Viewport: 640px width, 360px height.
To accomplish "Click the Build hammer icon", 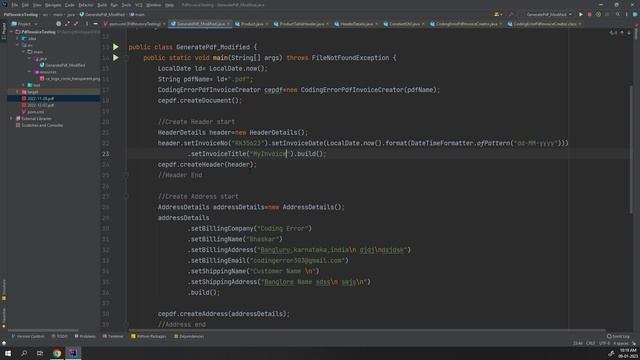I will (511, 14).
